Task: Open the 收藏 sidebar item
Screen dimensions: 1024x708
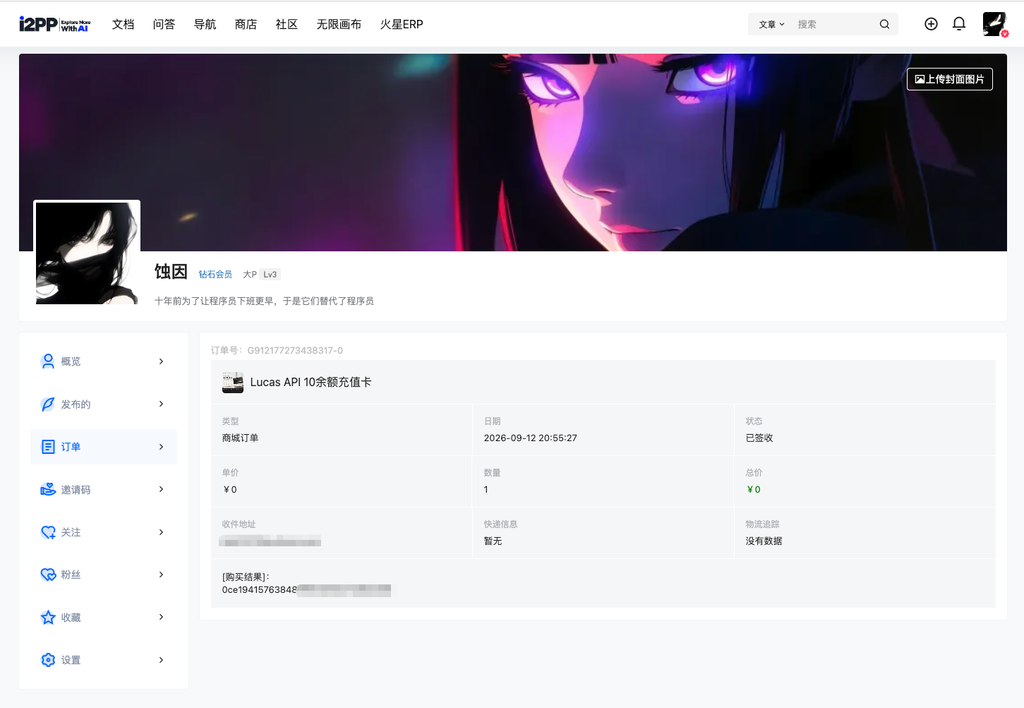Action: [x=104, y=617]
